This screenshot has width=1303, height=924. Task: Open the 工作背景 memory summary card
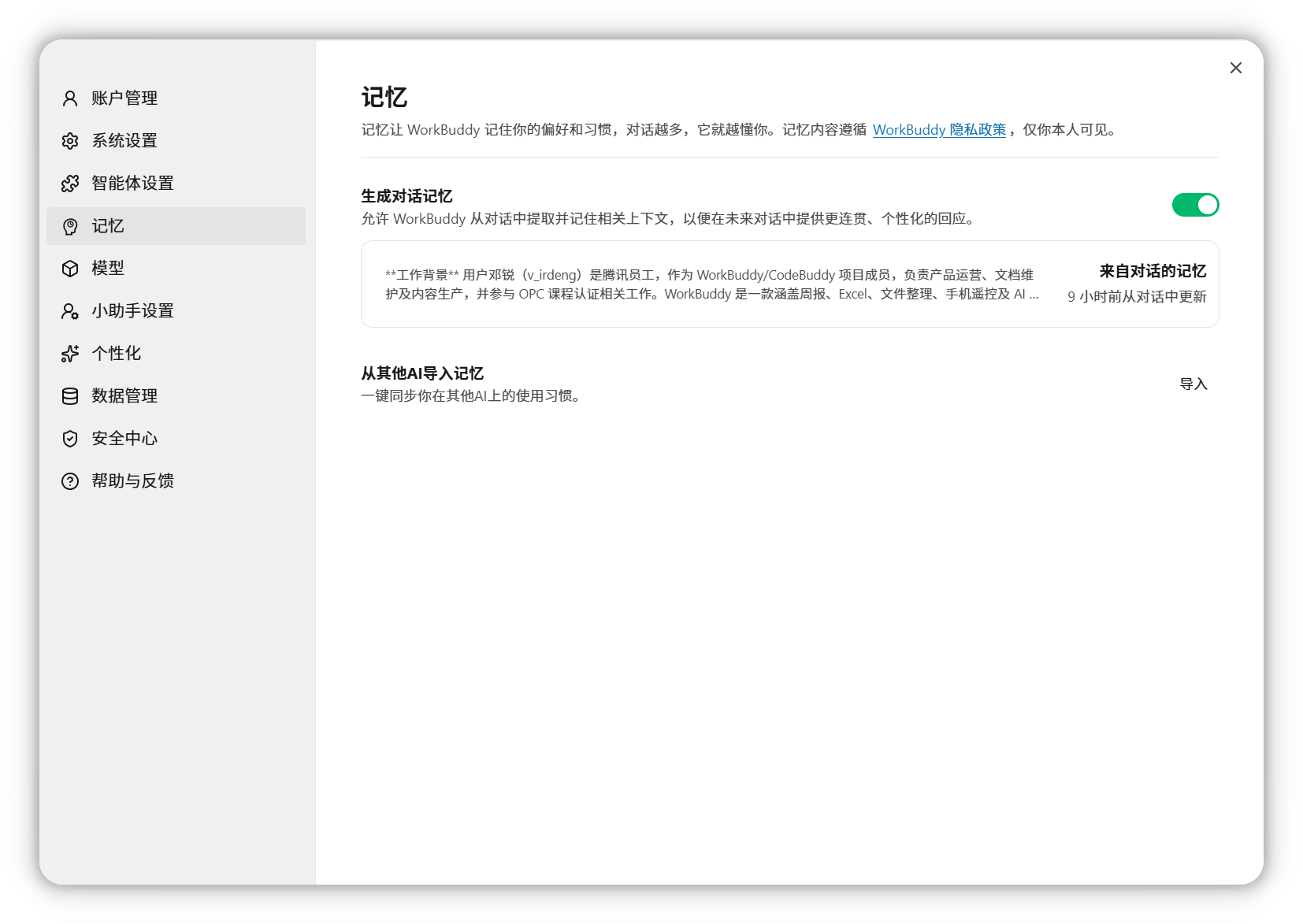click(x=790, y=284)
